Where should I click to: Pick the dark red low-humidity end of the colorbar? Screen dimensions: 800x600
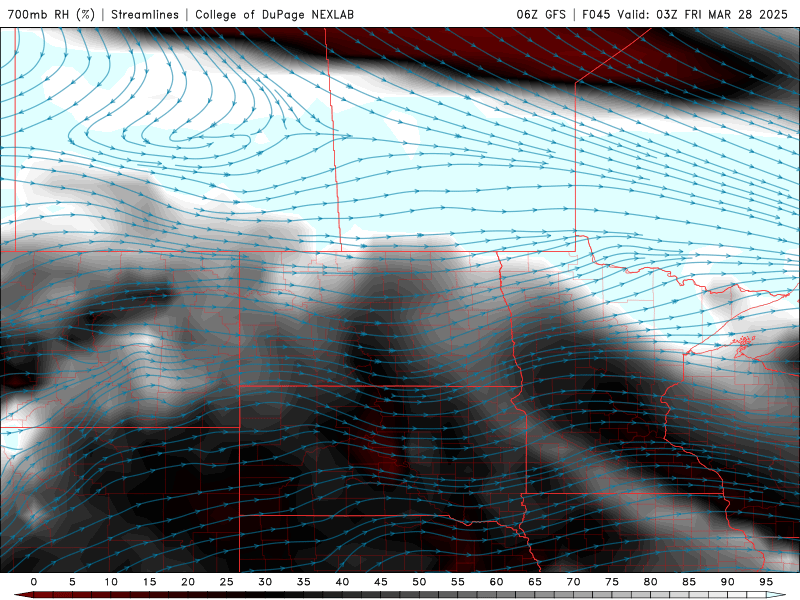pyautogui.click(x=24, y=595)
